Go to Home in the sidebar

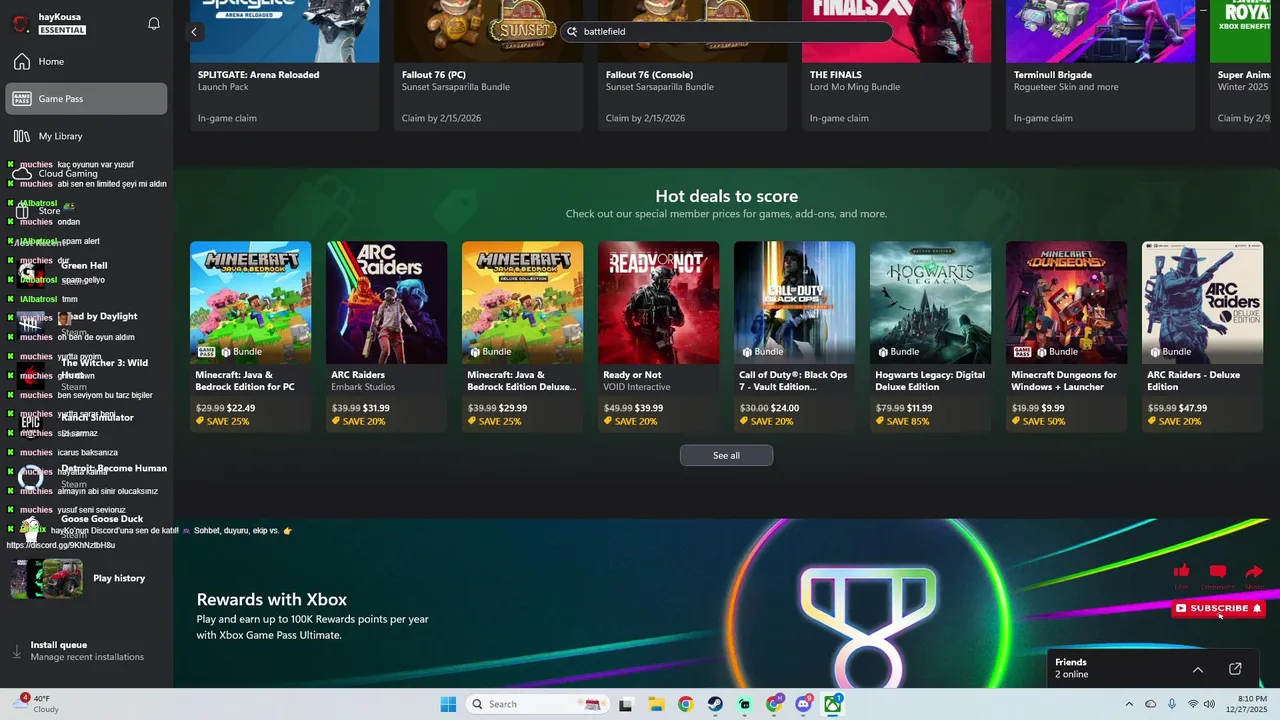coord(87,62)
